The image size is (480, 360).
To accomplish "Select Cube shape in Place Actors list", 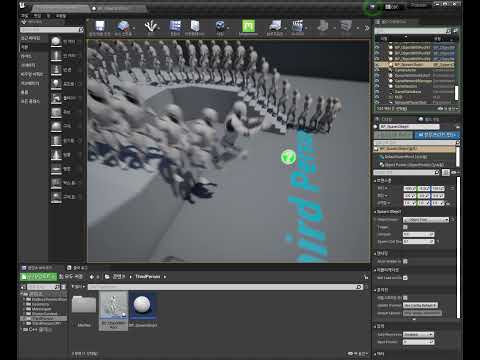I will 65,112.
